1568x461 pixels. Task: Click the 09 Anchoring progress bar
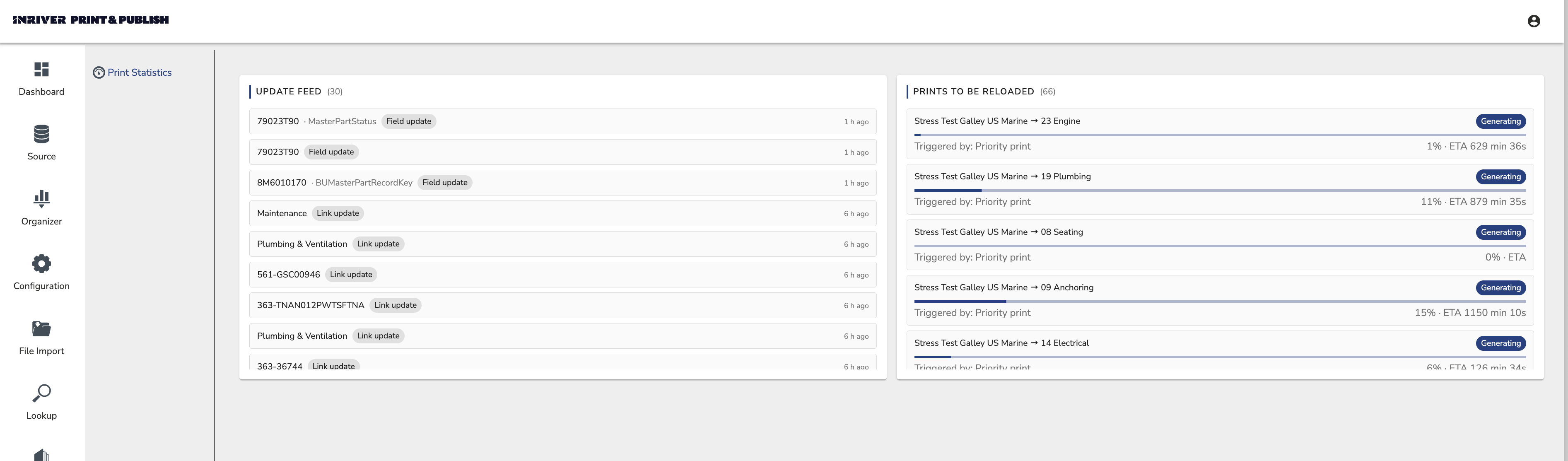(x=1220, y=301)
